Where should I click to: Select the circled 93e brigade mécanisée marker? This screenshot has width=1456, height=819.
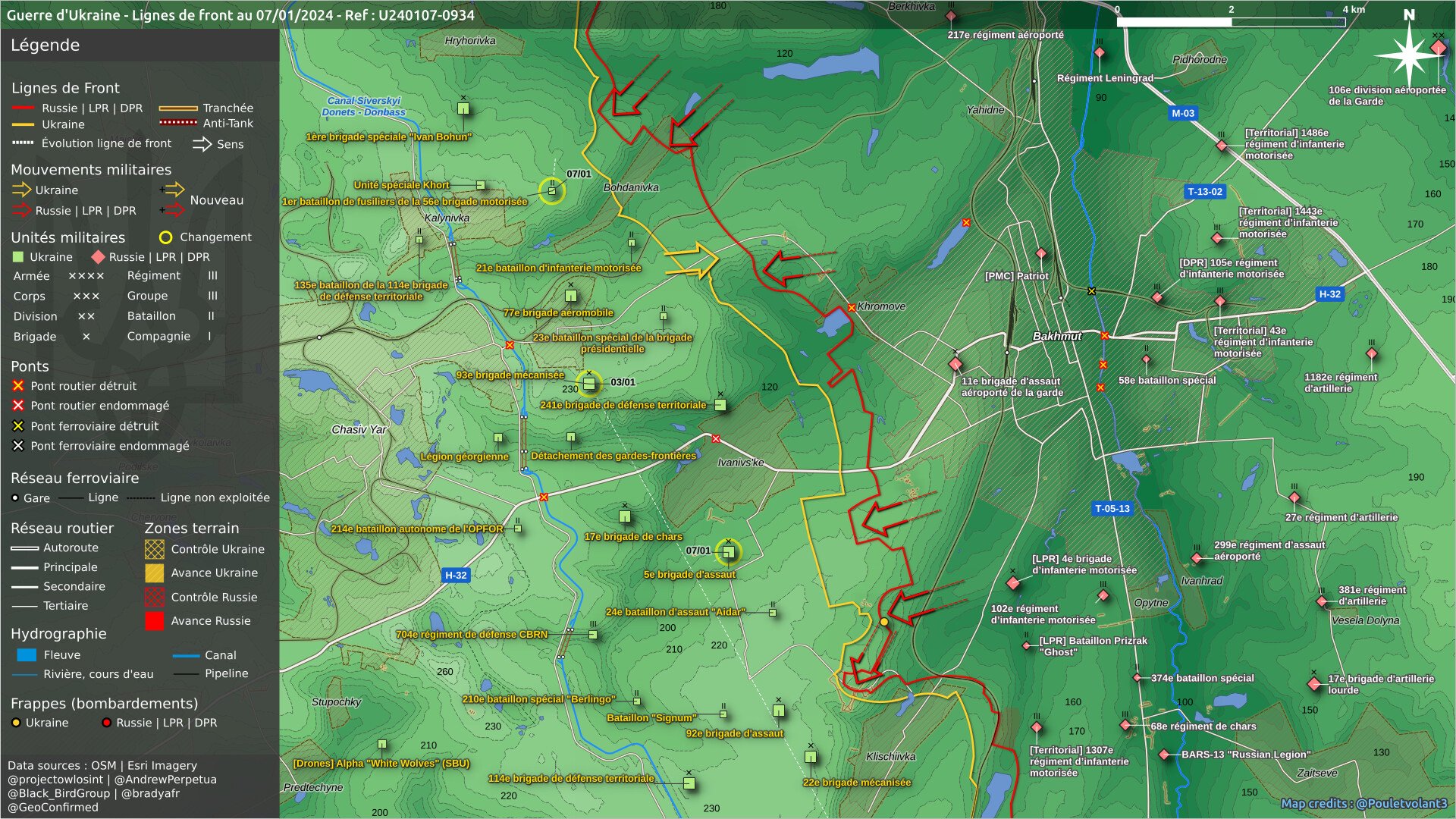(589, 383)
